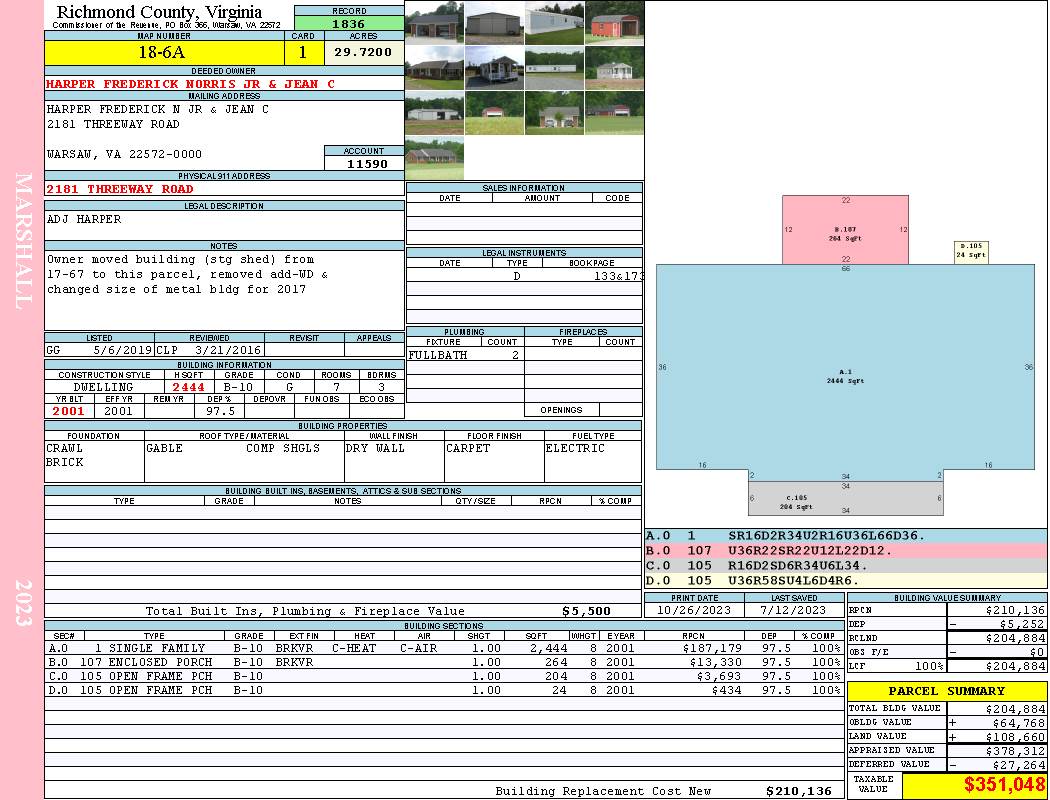1050x800 pixels.
Task: Click record number 1836
Action: click(x=349, y=23)
